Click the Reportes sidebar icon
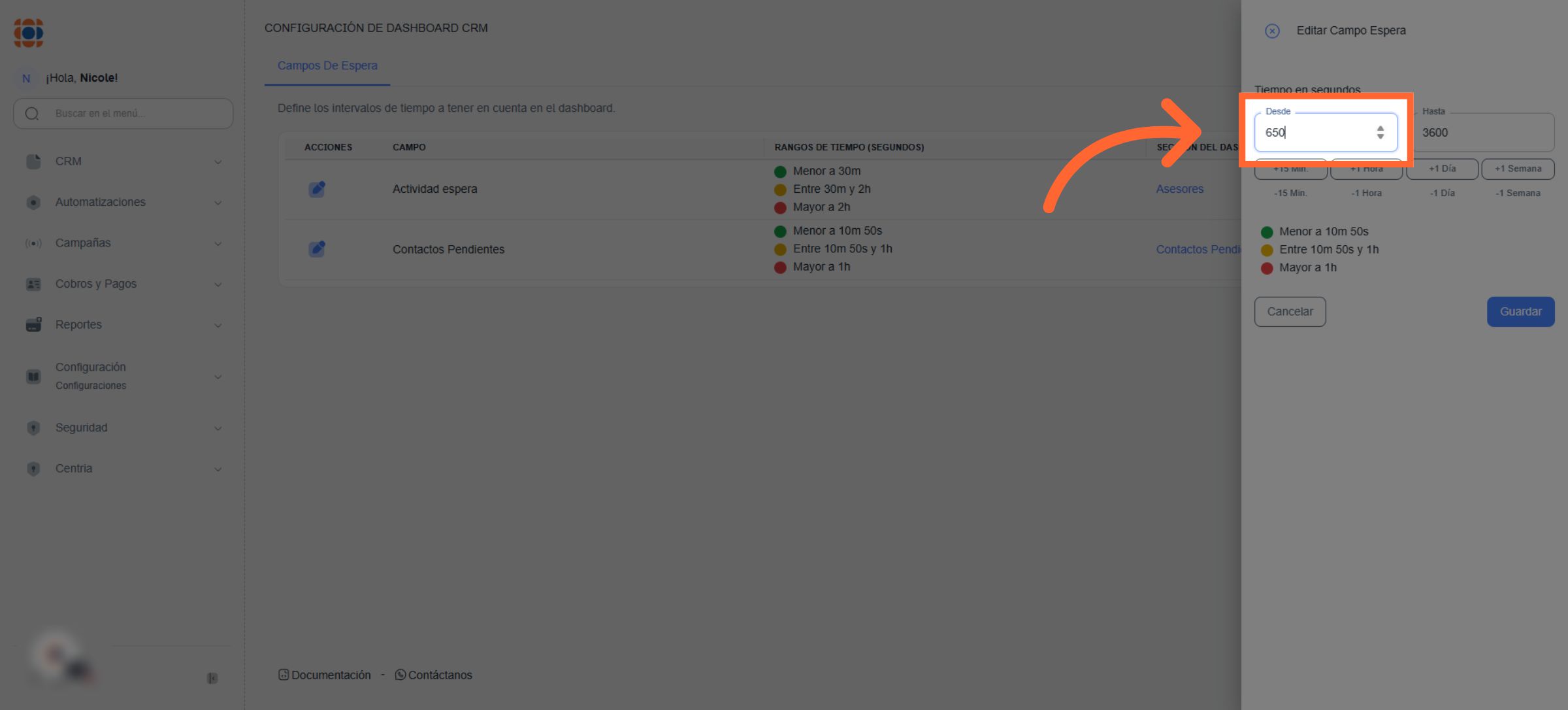 coord(33,325)
